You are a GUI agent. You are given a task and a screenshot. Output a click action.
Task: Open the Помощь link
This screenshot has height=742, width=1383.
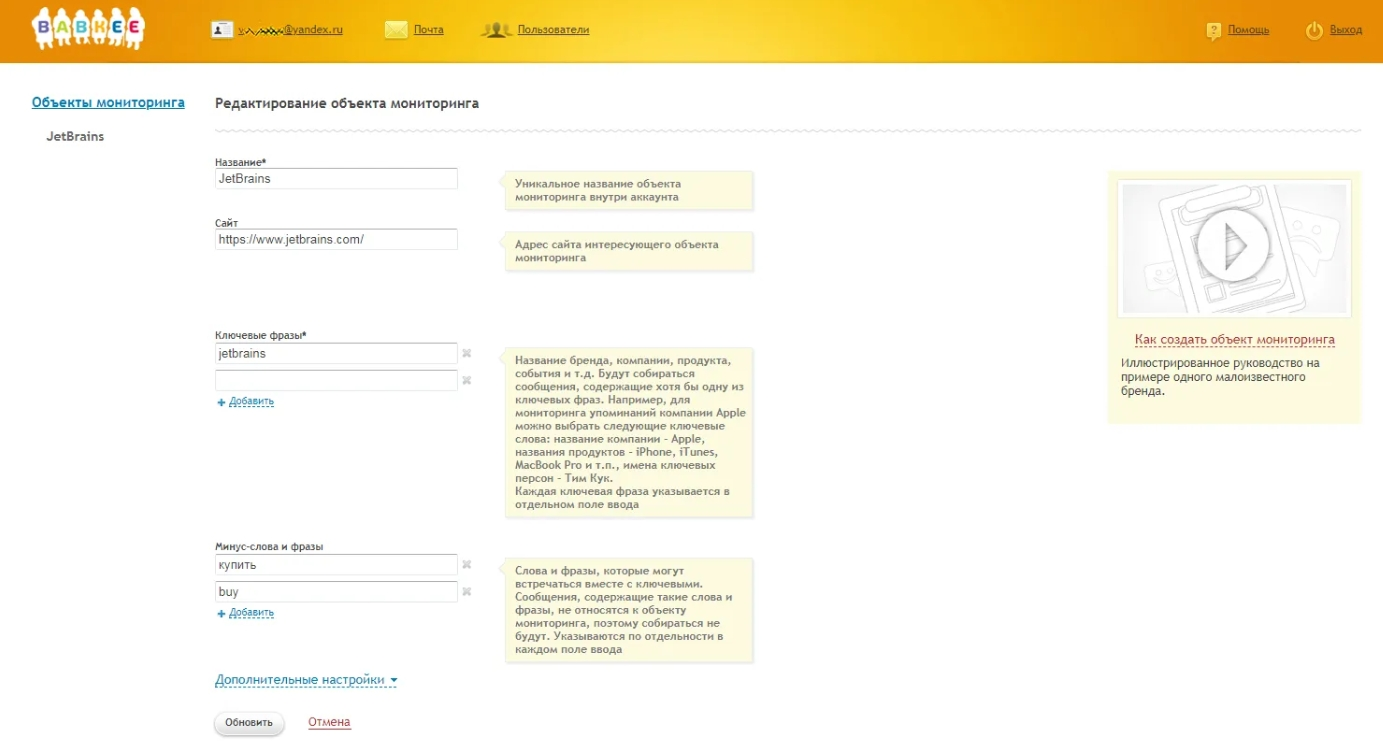tap(1248, 30)
